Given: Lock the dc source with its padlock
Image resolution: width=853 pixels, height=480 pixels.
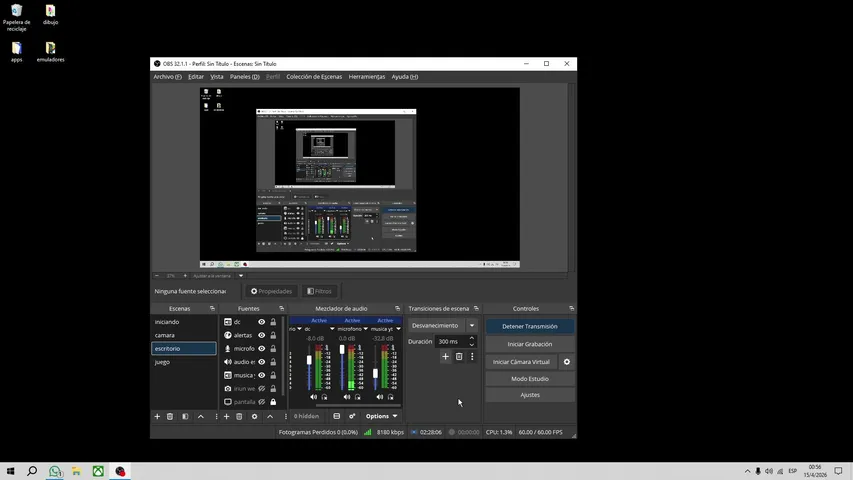Looking at the screenshot, I should (x=273, y=322).
